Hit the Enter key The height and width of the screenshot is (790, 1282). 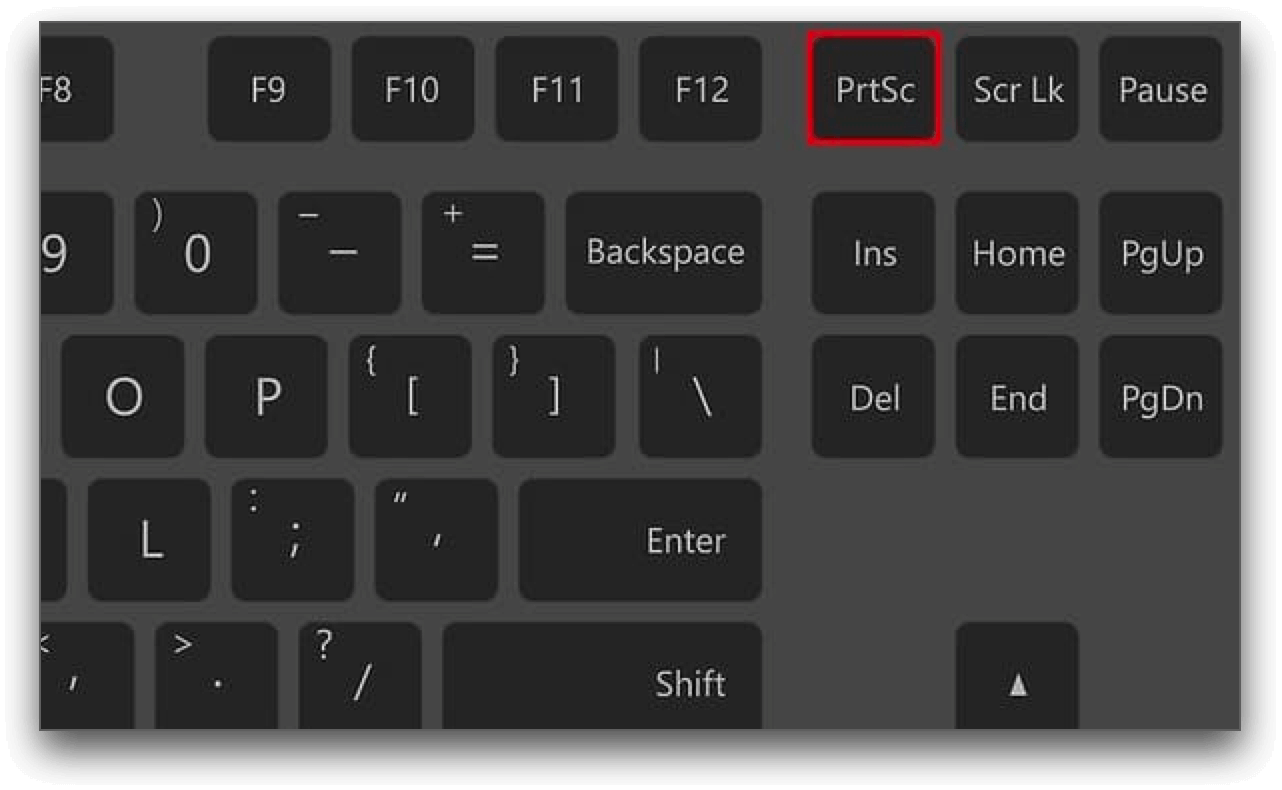(x=641, y=540)
